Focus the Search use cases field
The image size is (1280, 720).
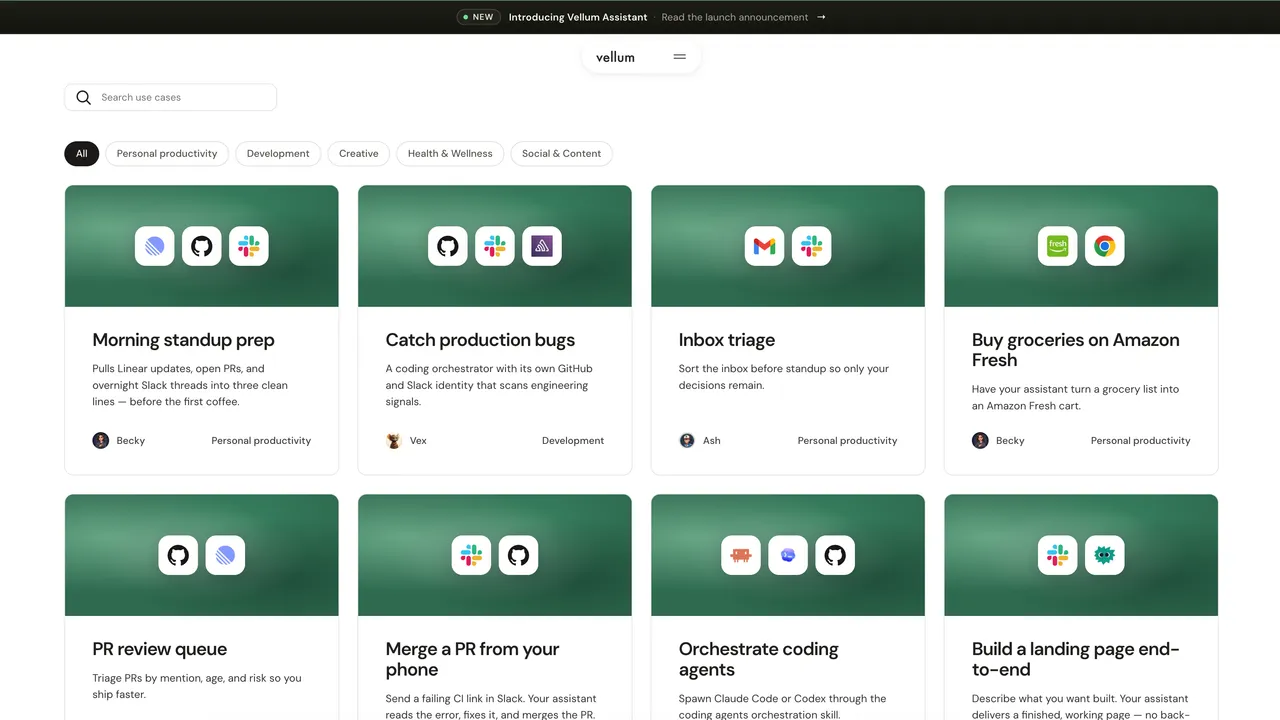point(171,97)
